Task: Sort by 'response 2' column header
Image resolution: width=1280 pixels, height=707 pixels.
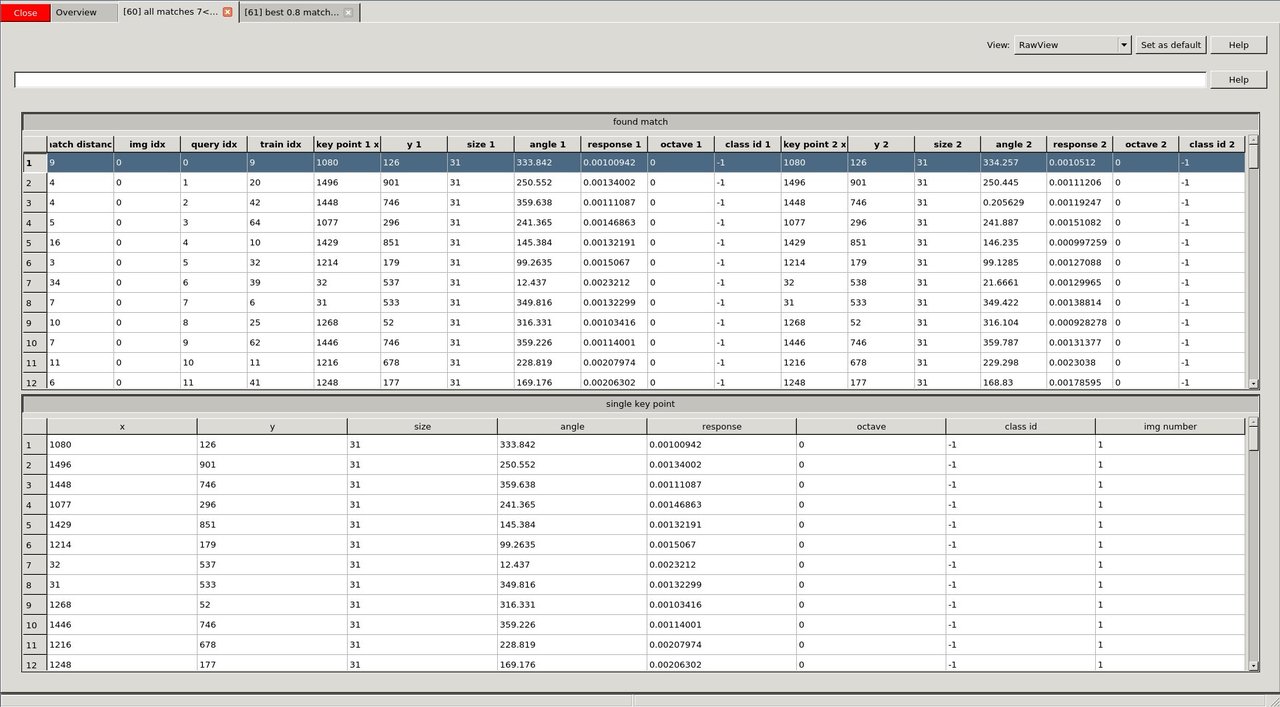Action: [1079, 144]
